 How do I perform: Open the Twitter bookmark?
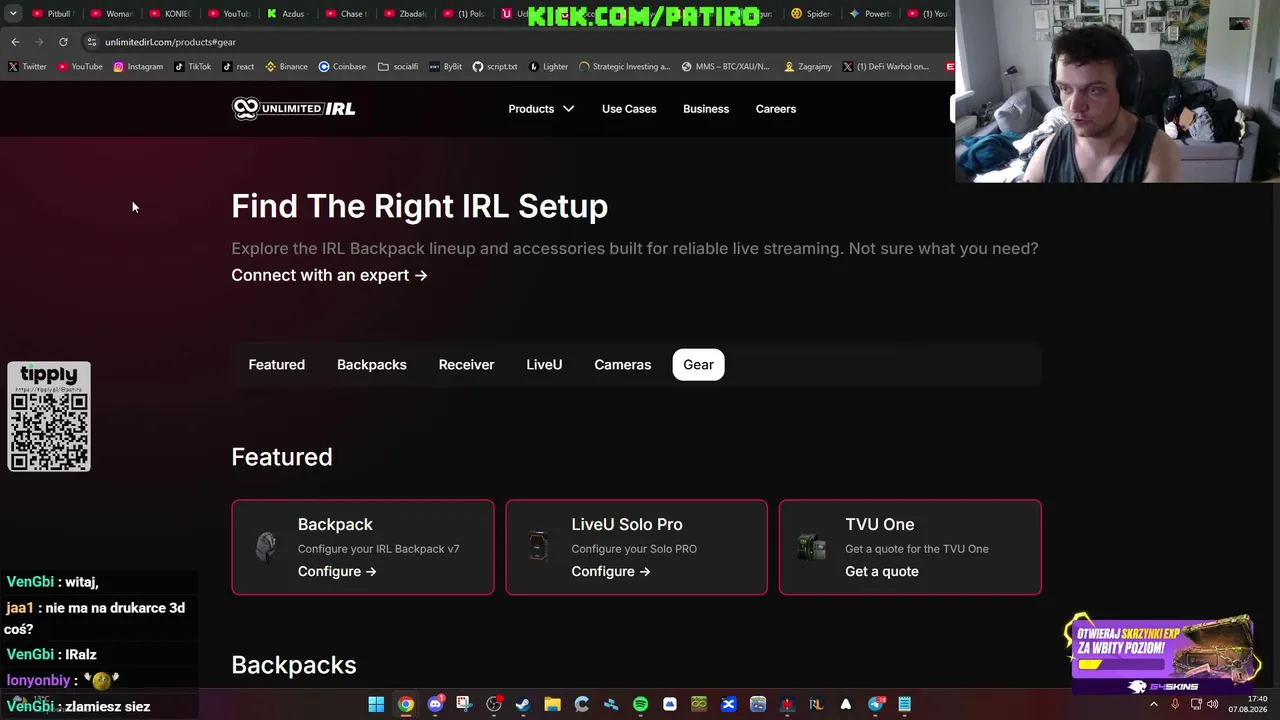tap(27, 67)
